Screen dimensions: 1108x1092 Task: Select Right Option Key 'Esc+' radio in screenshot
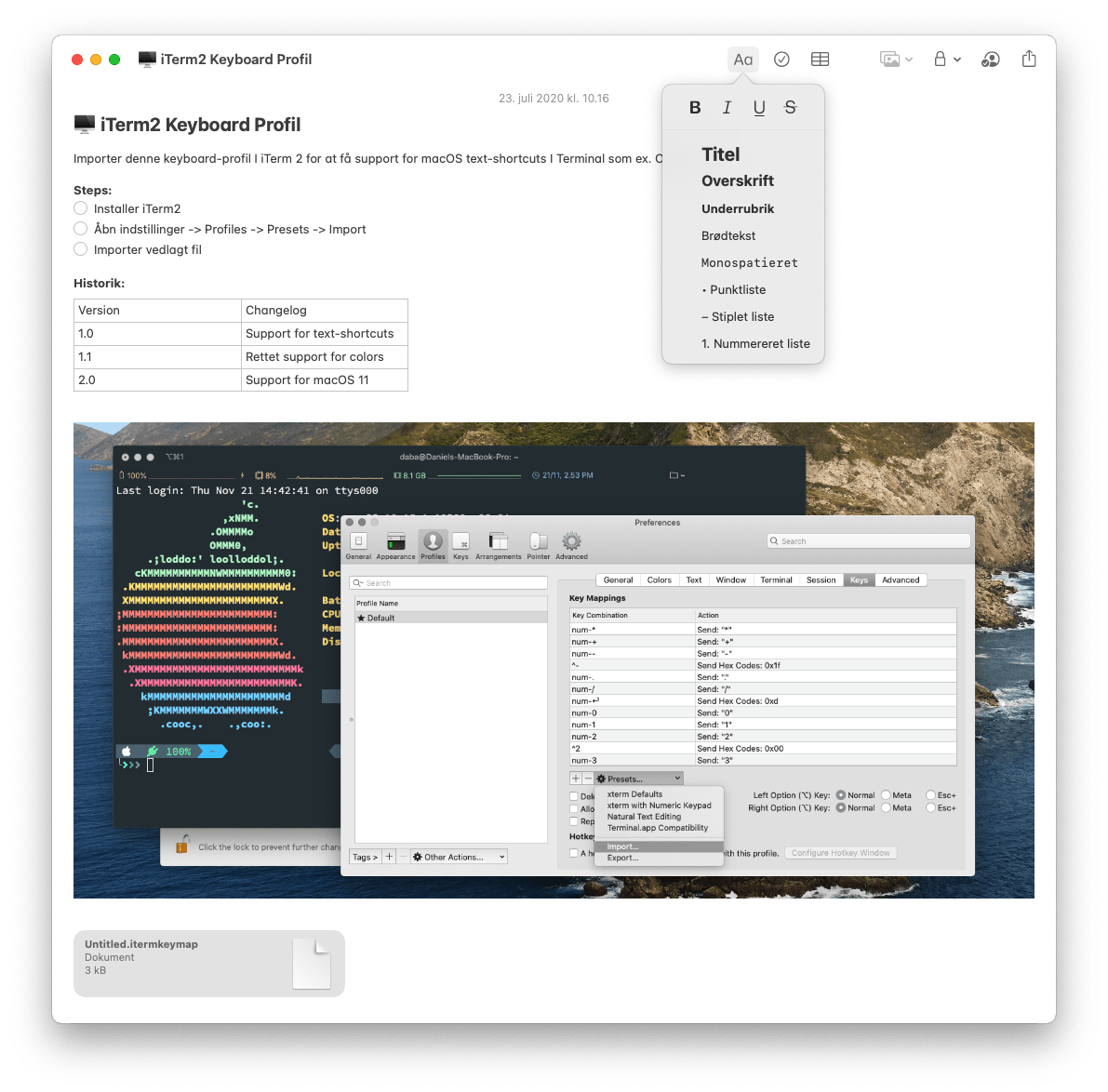click(x=930, y=808)
